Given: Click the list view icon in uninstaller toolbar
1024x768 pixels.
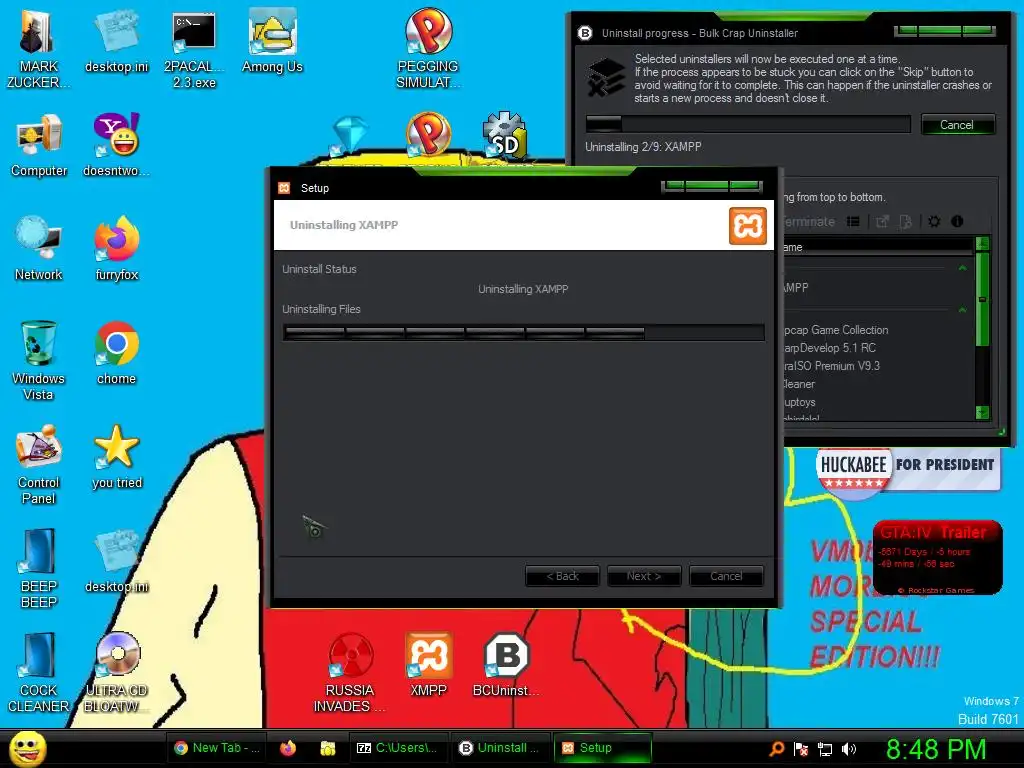Looking at the screenshot, I should pos(853,221).
